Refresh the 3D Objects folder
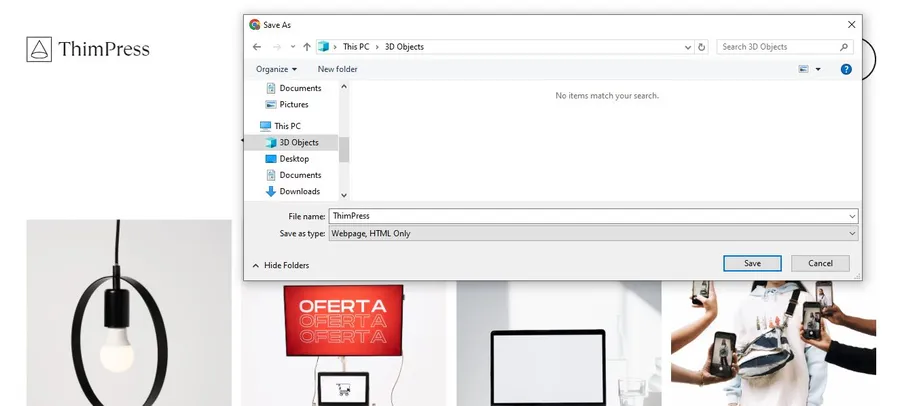The width and height of the screenshot is (900, 406). coord(701,47)
